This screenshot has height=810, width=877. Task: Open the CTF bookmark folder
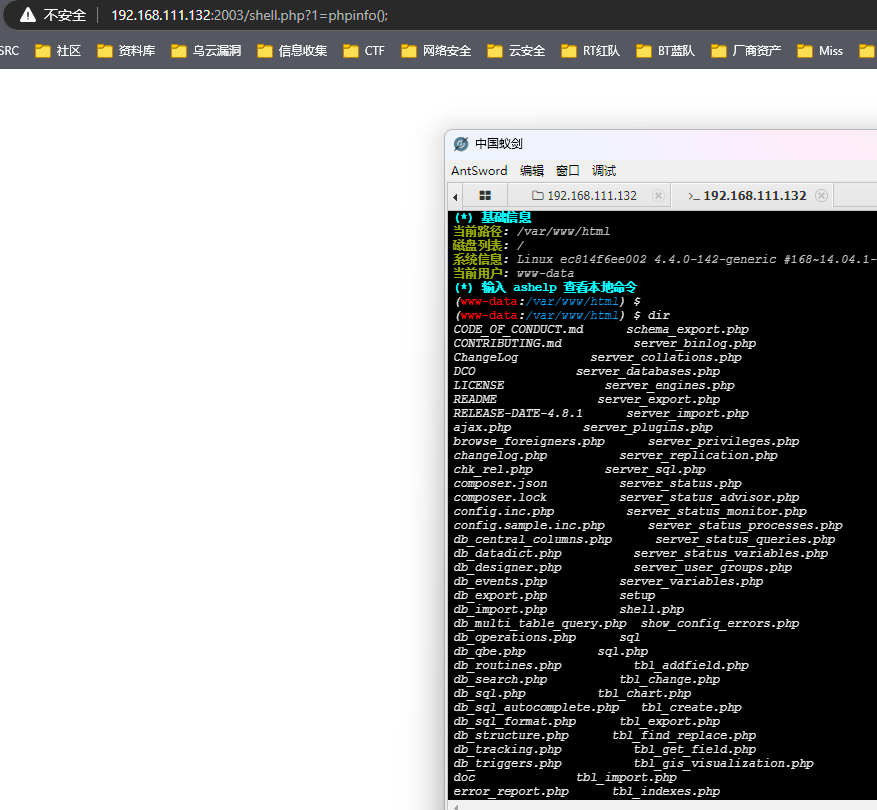click(363, 51)
